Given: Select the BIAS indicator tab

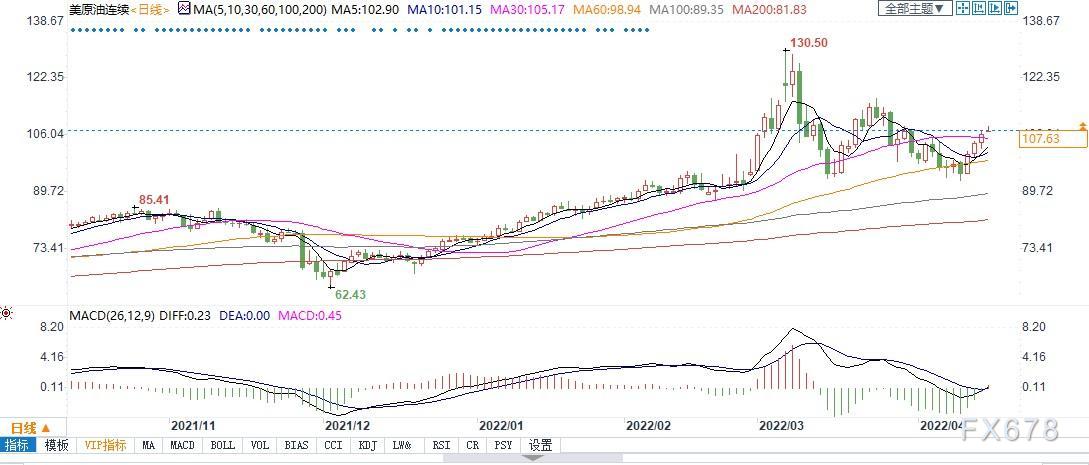Looking at the screenshot, I should [297, 446].
